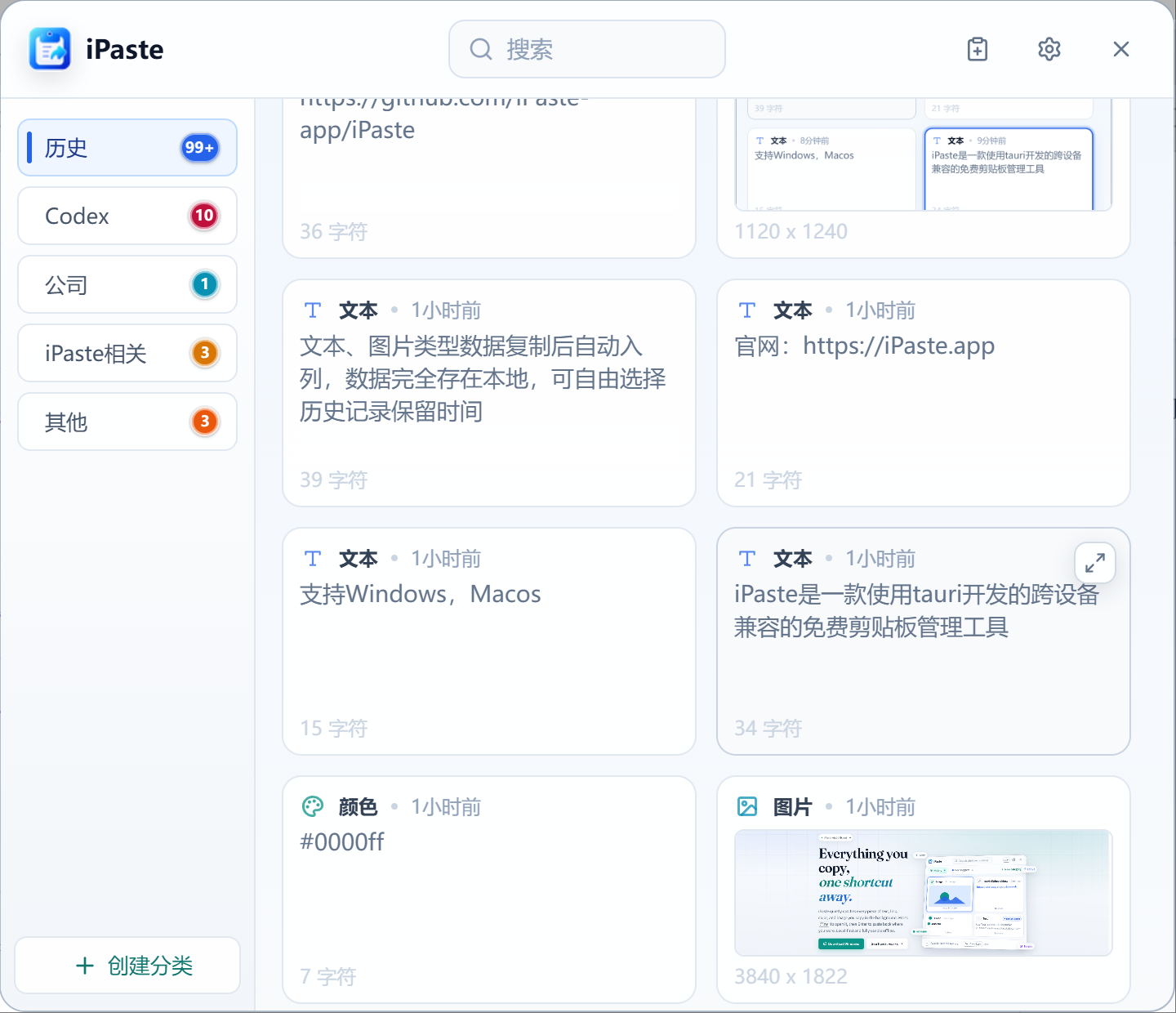Select the iPaste是一款使用tauri card text
Viewport: 1176px width, 1013px height.
[915, 610]
